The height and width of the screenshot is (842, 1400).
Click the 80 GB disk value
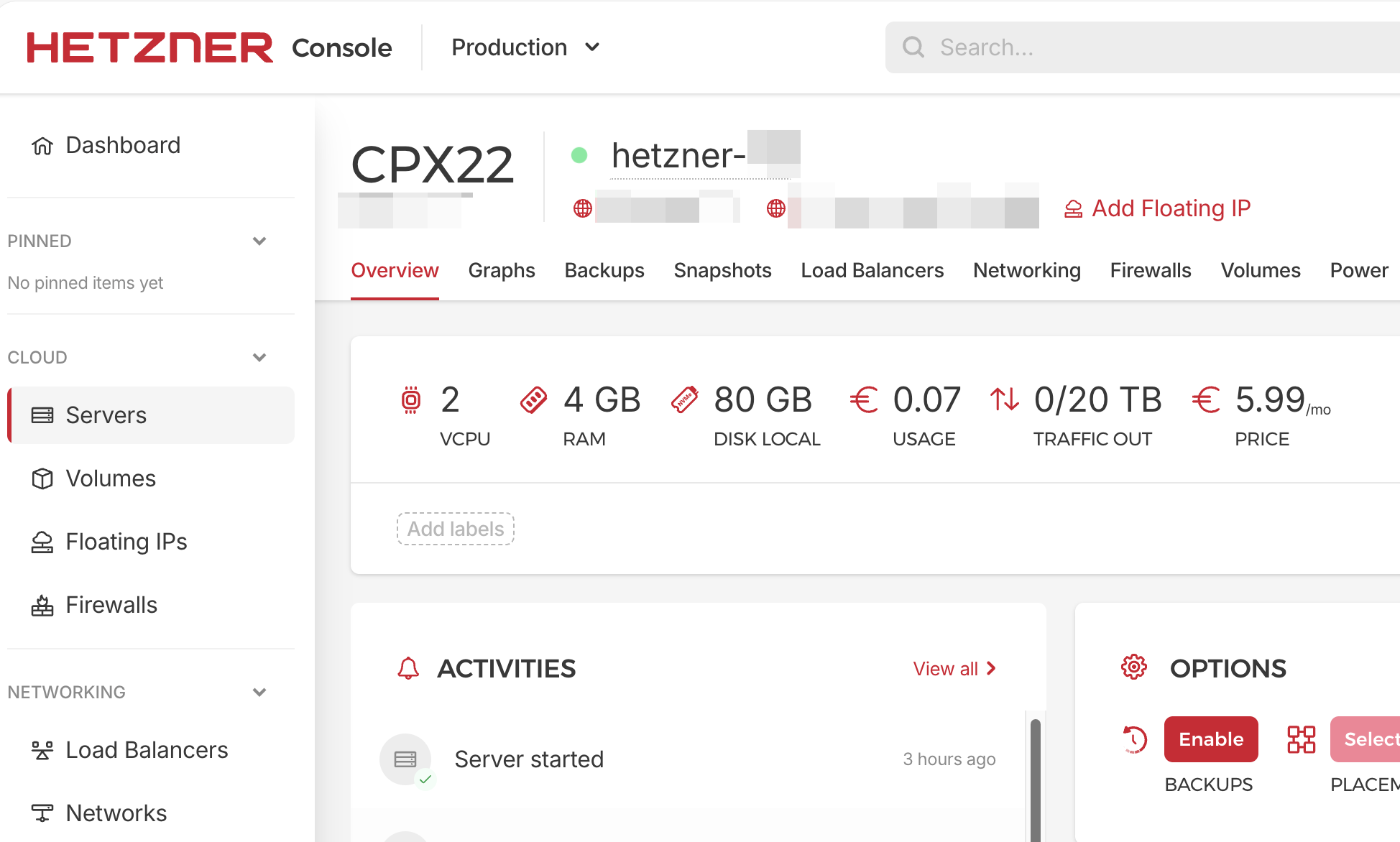coord(763,399)
